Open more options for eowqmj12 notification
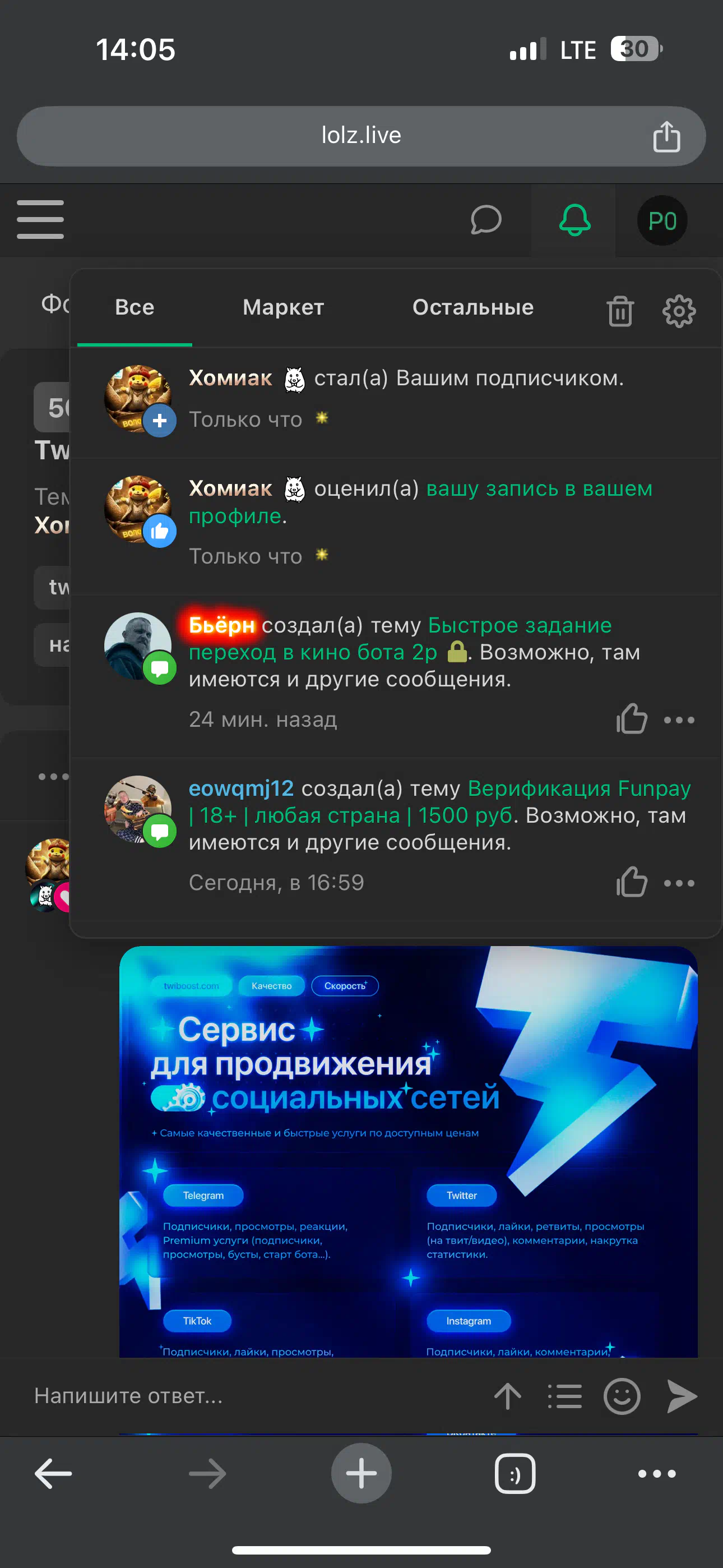This screenshot has height=1568, width=723. tap(679, 883)
